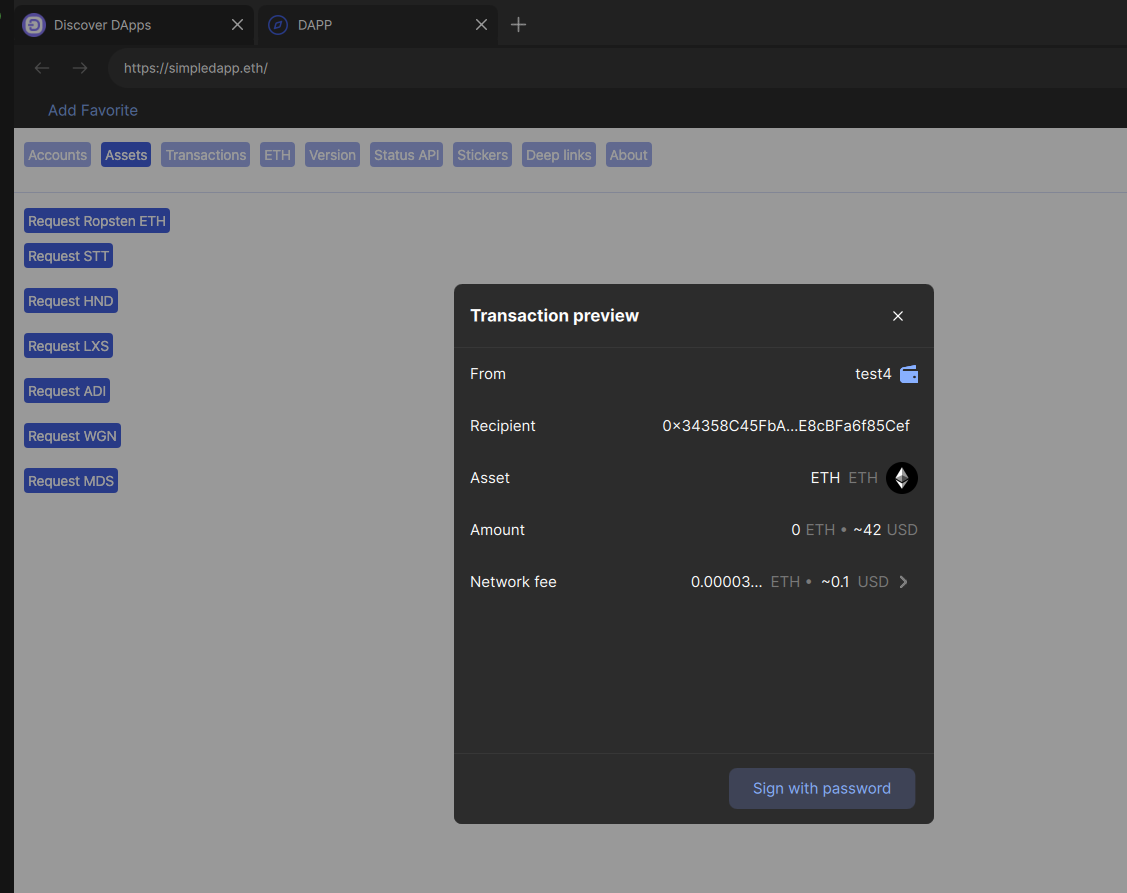Click the simpledapp.eth URL address field

[617, 68]
